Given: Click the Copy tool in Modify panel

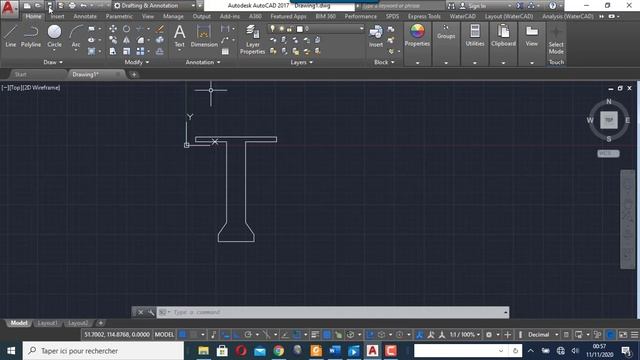Looking at the screenshot, I should tap(113, 40).
